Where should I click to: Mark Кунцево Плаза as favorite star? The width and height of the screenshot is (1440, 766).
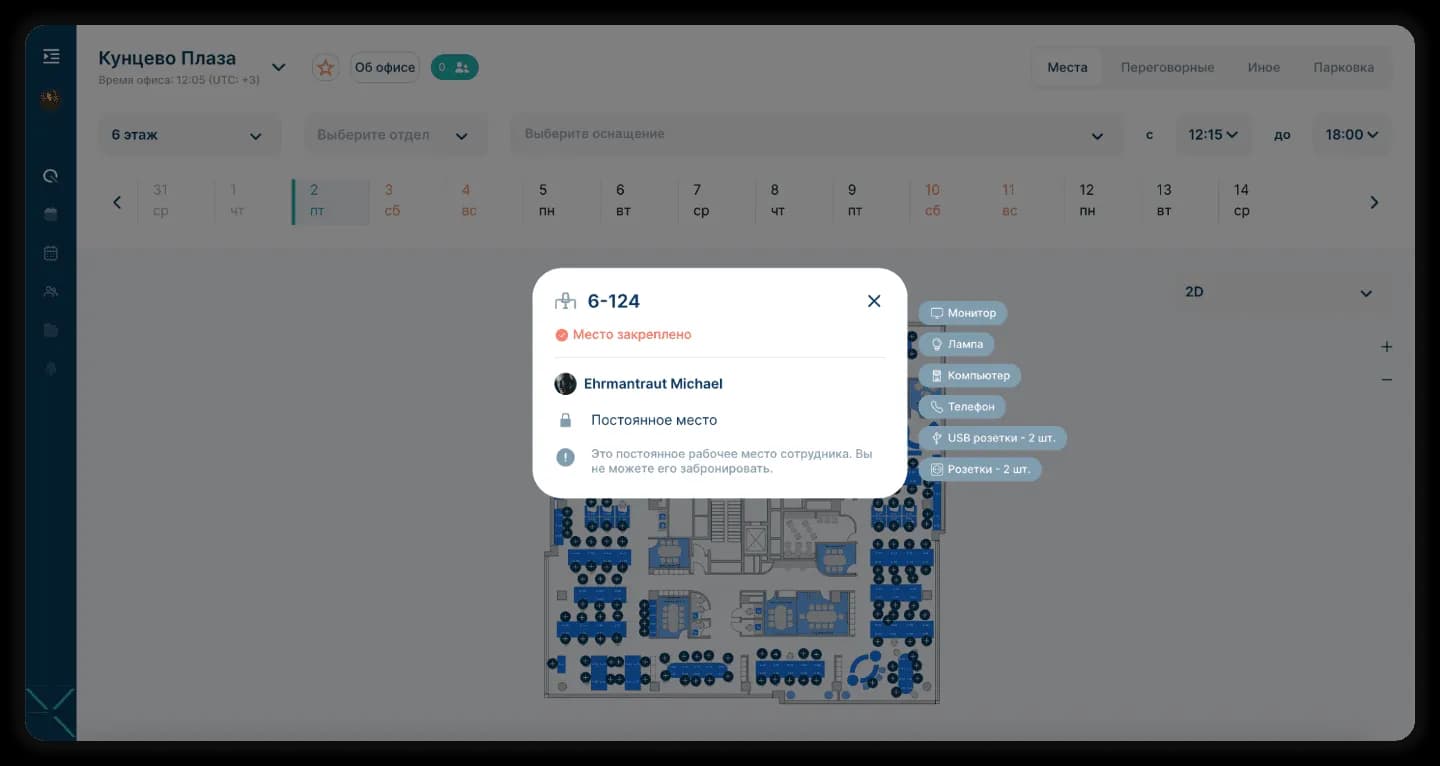tap(325, 67)
